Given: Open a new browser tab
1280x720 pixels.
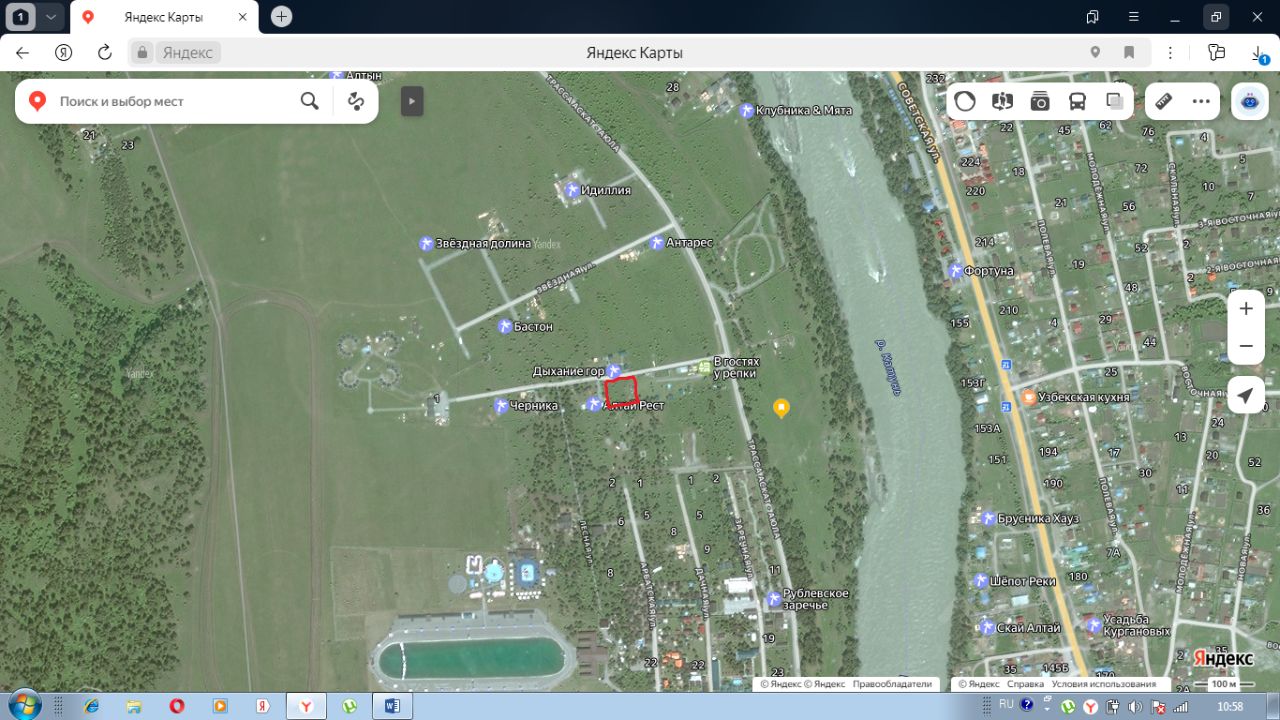Looking at the screenshot, I should [x=282, y=17].
